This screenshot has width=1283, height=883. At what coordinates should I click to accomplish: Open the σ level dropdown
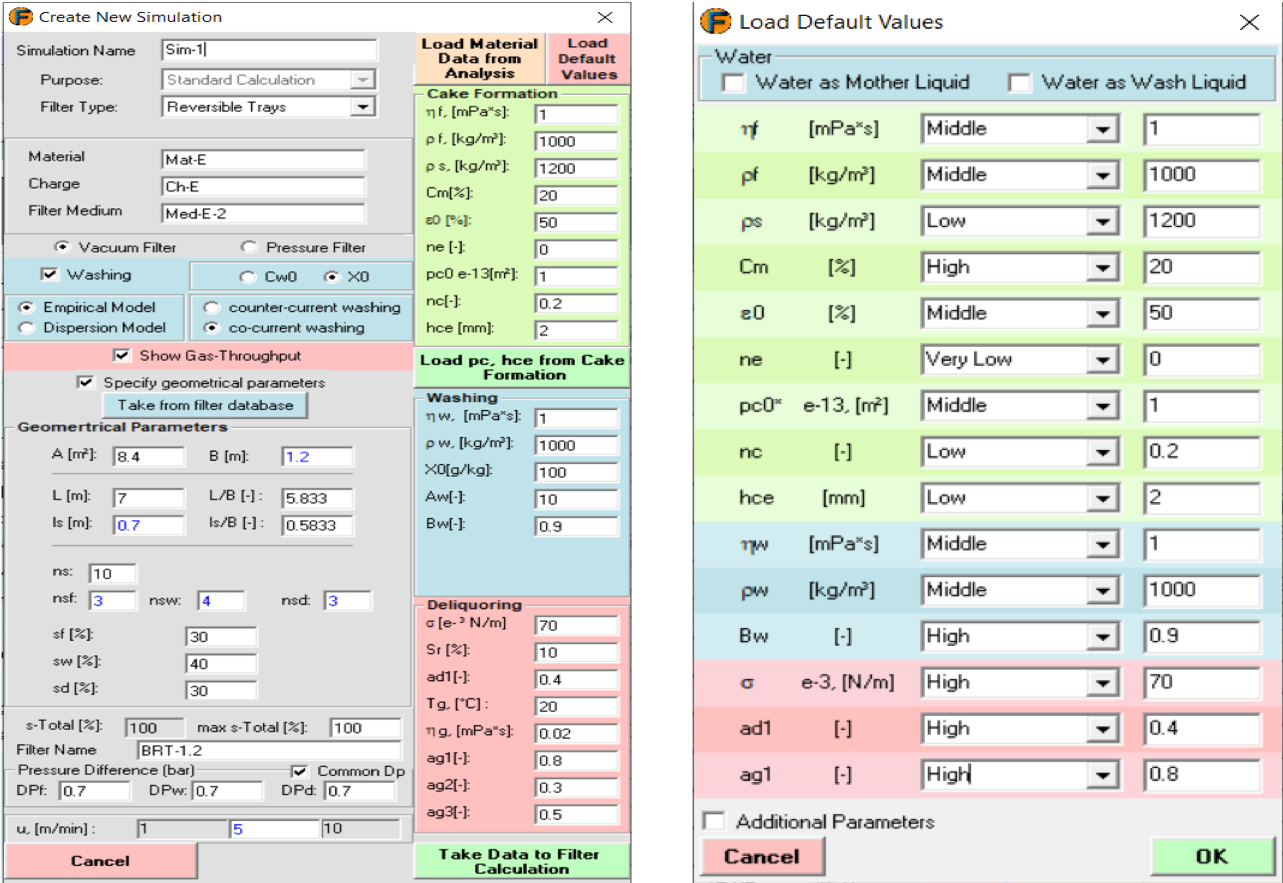click(x=1101, y=682)
